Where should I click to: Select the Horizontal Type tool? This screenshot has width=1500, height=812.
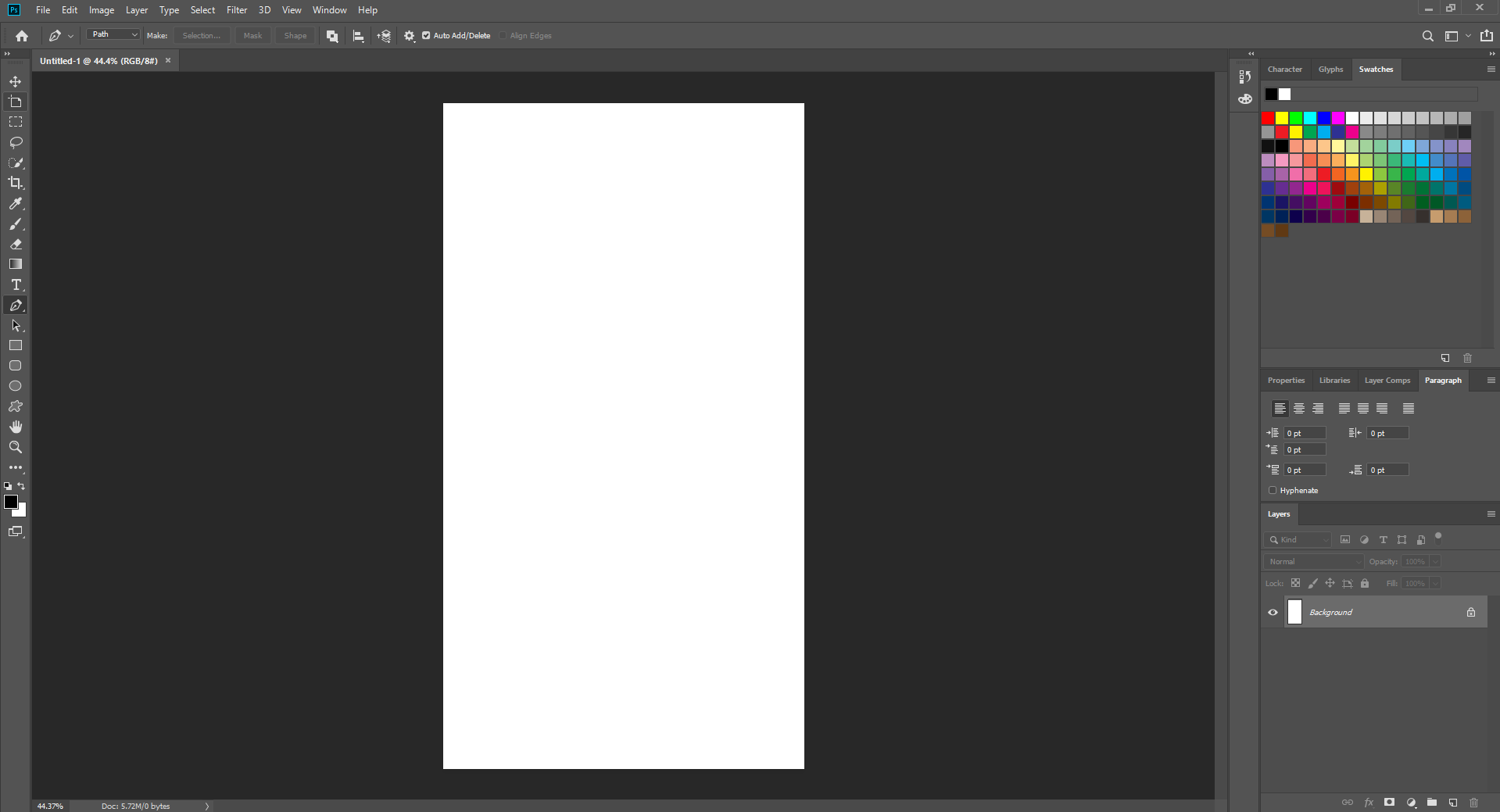pos(15,284)
